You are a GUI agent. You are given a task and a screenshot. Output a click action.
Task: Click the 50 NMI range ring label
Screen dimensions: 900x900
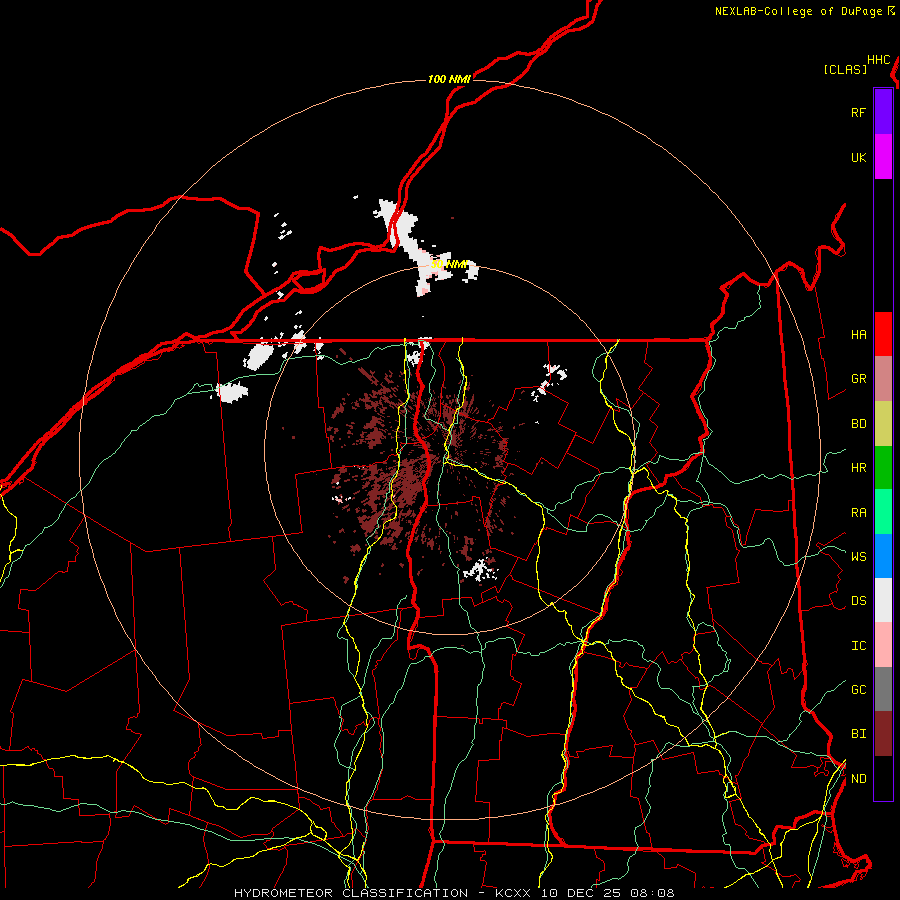pyautogui.click(x=449, y=264)
